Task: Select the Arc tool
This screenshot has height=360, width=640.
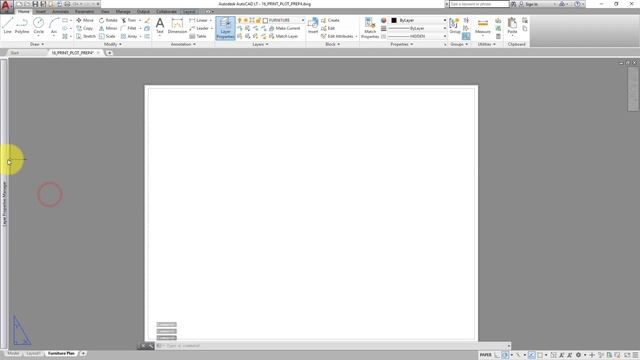Action: (53, 26)
